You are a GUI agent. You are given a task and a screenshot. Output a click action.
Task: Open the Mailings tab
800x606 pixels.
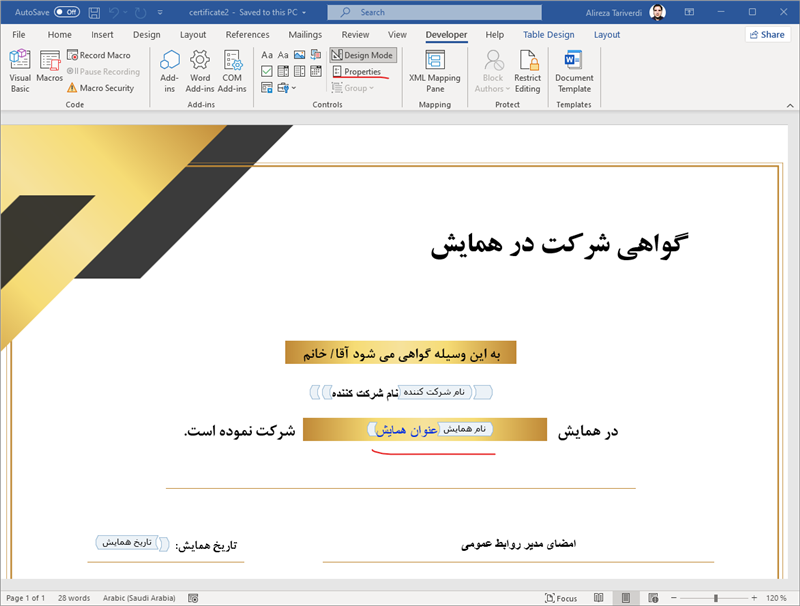(305, 34)
